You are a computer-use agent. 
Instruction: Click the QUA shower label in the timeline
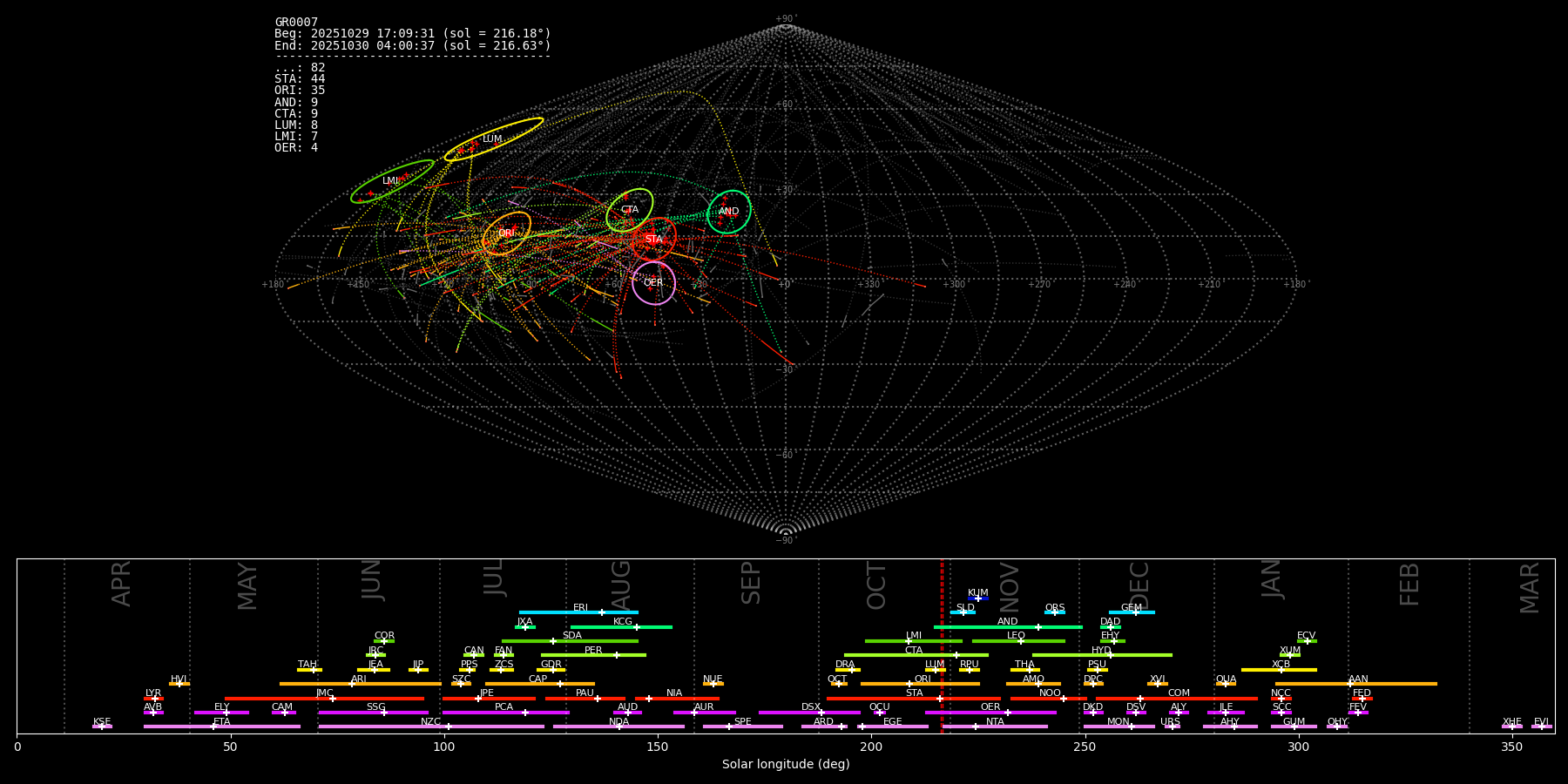click(x=1226, y=679)
